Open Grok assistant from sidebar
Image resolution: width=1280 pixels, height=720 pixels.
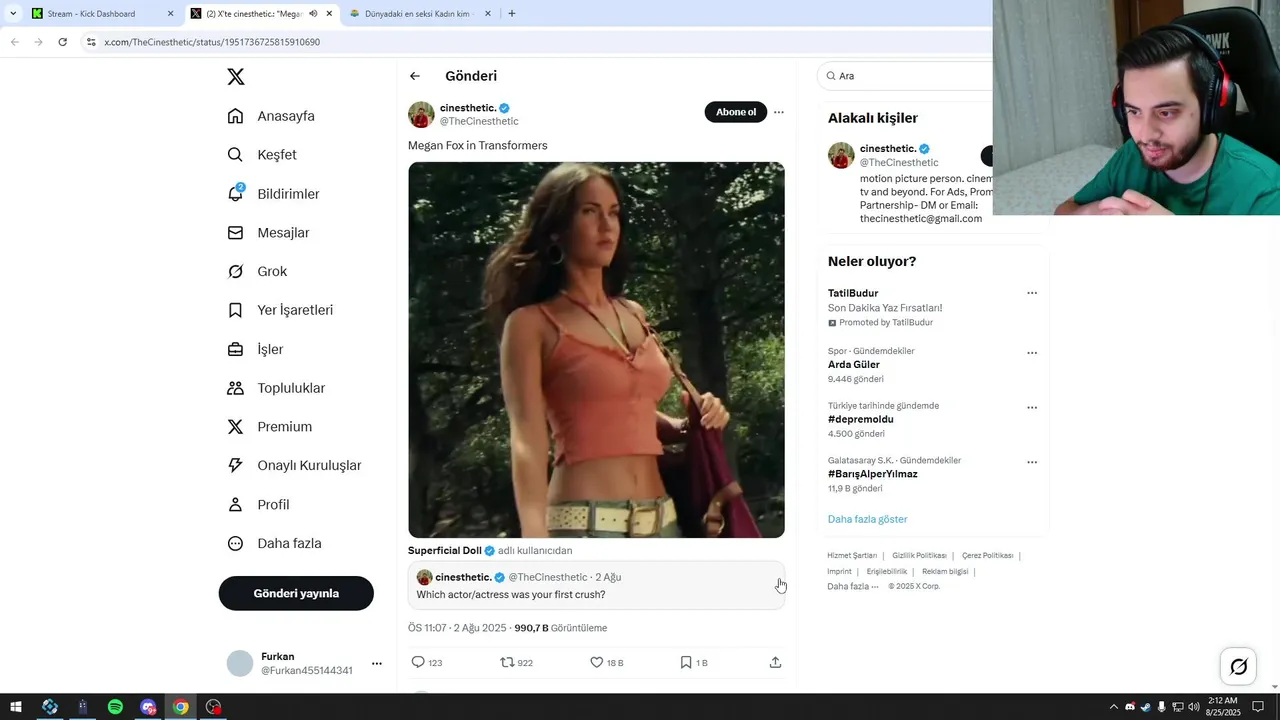(258, 271)
